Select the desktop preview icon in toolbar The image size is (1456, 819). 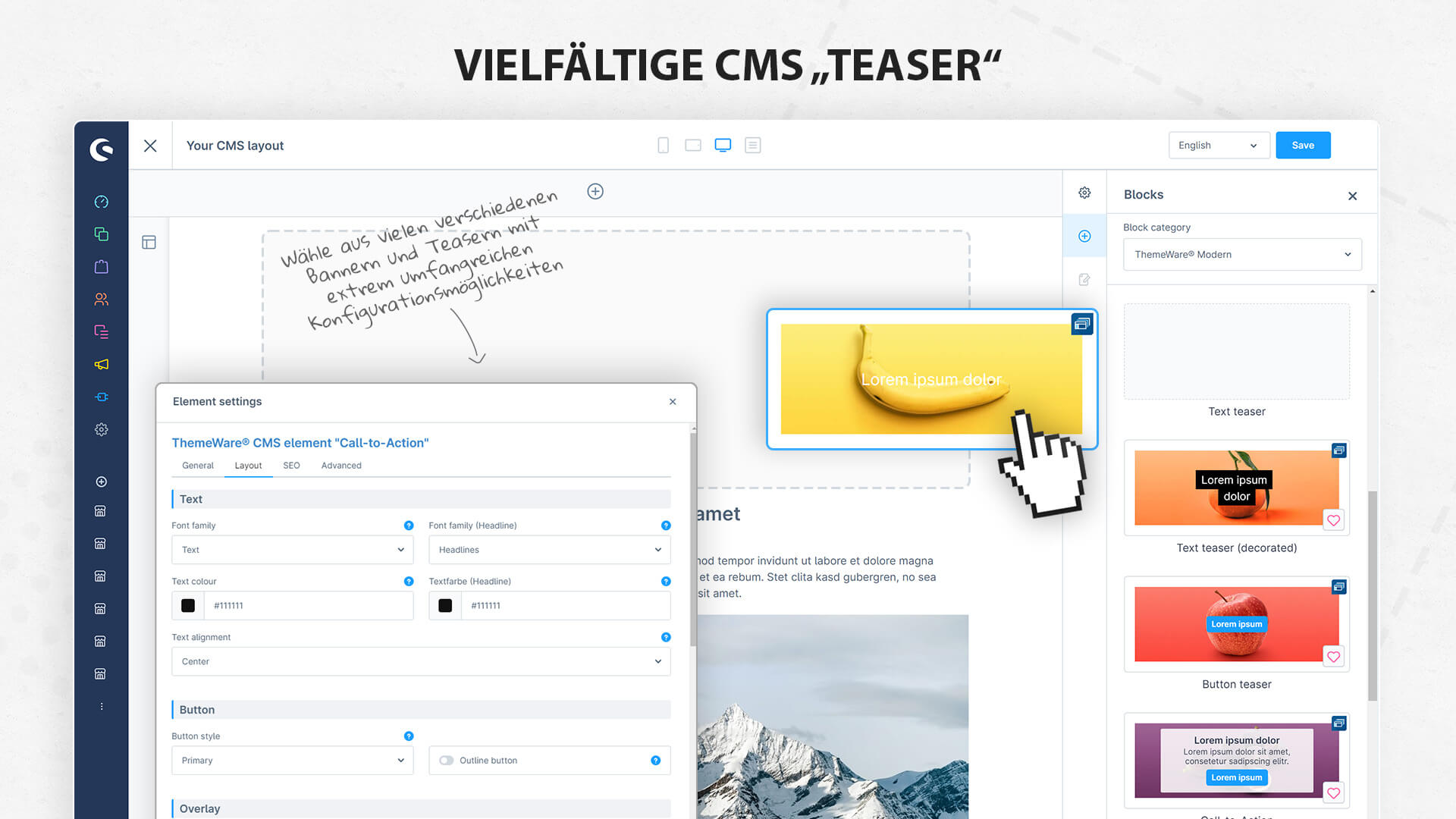coord(722,145)
